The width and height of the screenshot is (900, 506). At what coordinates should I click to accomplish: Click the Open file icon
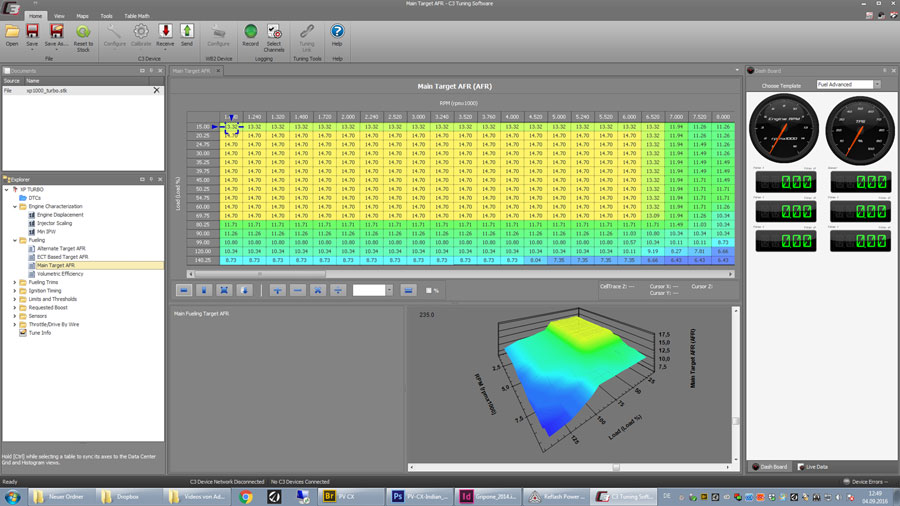pyautogui.click(x=12, y=33)
